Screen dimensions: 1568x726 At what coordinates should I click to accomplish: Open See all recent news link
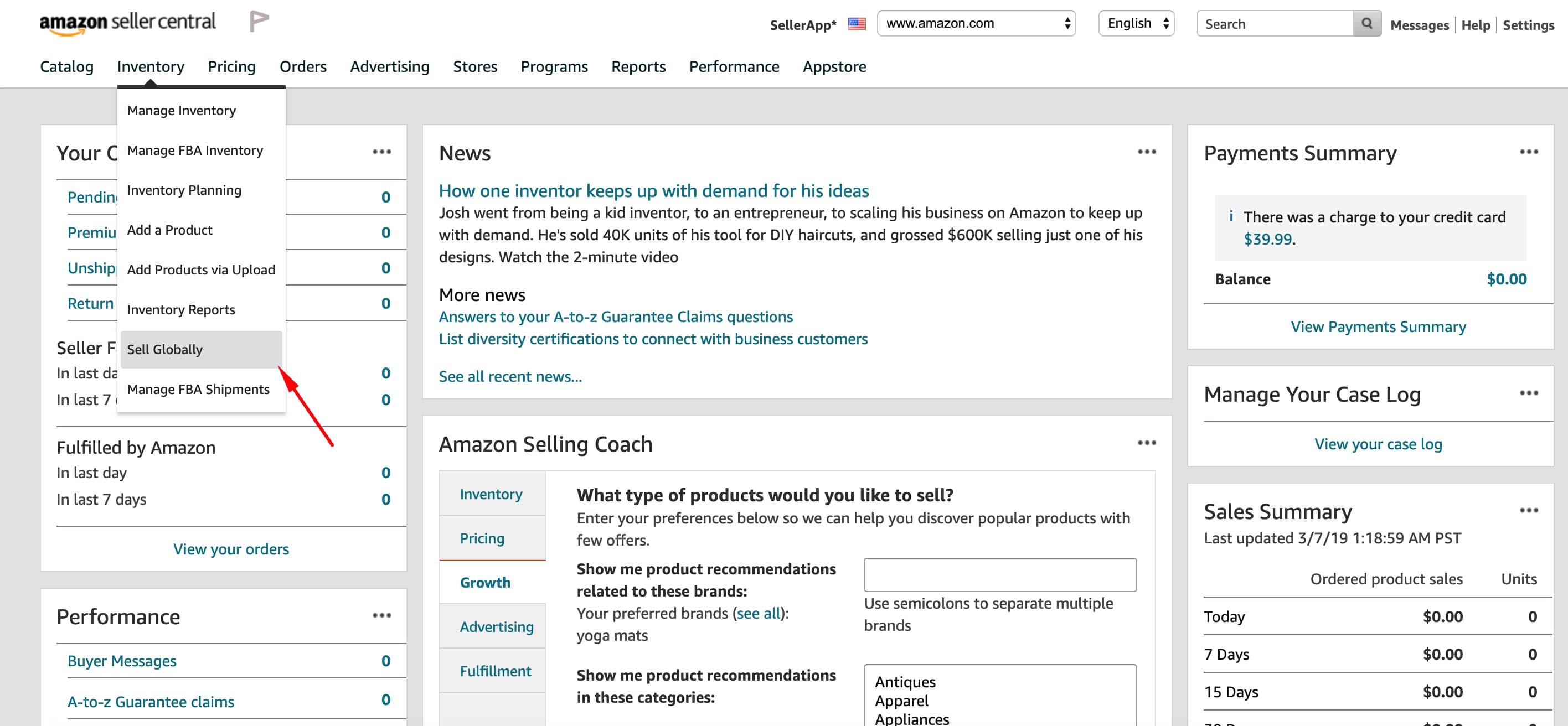510,376
